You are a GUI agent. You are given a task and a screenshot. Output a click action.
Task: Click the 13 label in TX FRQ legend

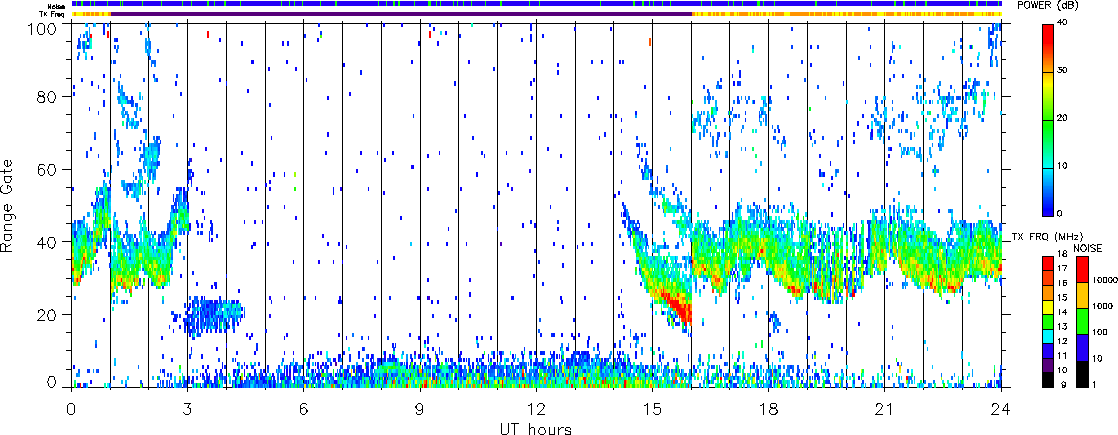[x=1062, y=326]
